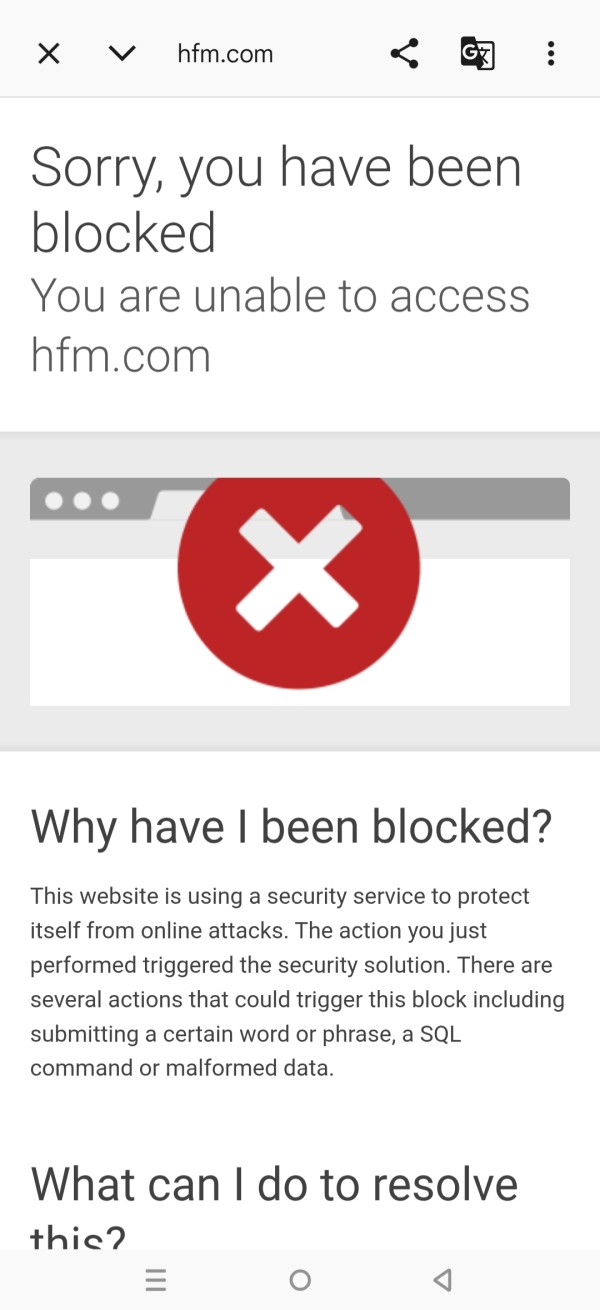Expand the chevron dropdown beside the URL
The height and width of the screenshot is (1310, 600).
(x=122, y=53)
